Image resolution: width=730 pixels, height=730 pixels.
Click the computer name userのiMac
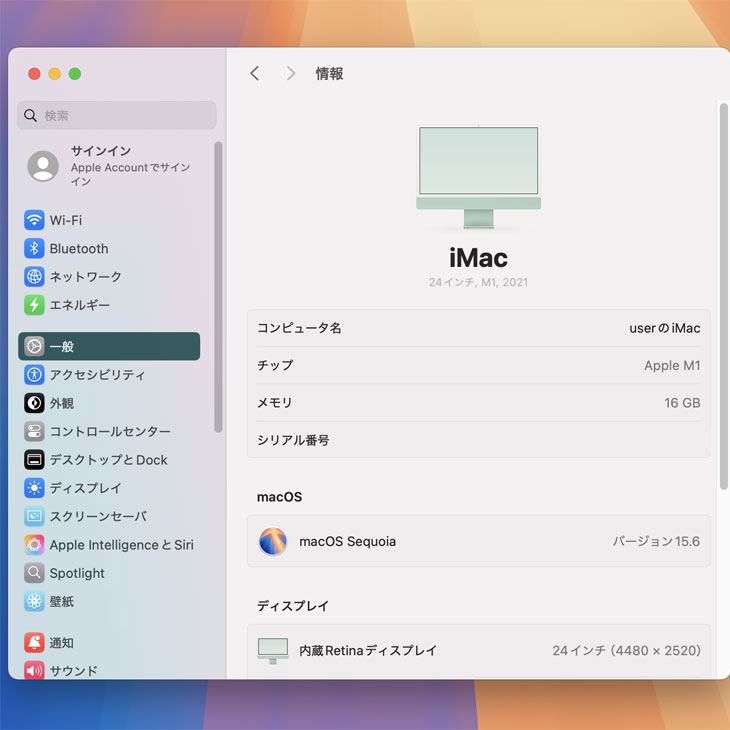[x=664, y=328]
